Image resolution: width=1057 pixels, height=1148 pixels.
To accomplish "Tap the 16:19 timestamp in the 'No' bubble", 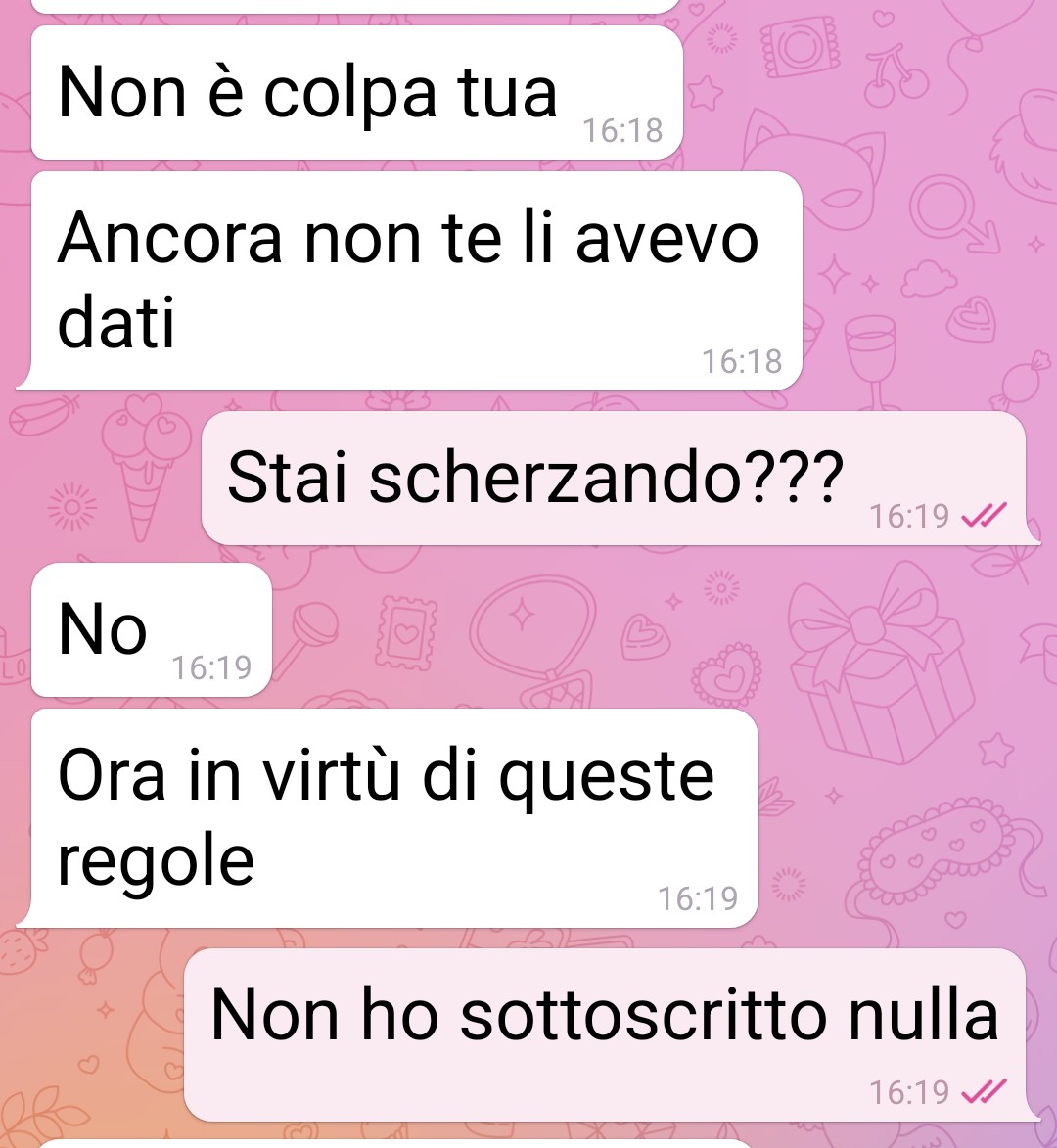I will [x=211, y=667].
